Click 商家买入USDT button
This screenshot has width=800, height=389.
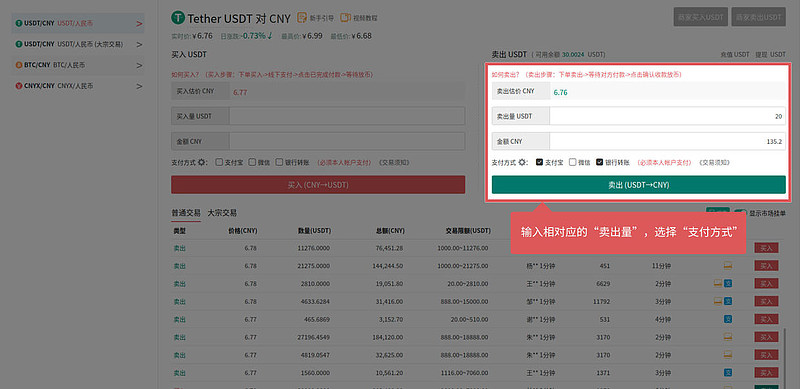pyautogui.click(x=701, y=17)
